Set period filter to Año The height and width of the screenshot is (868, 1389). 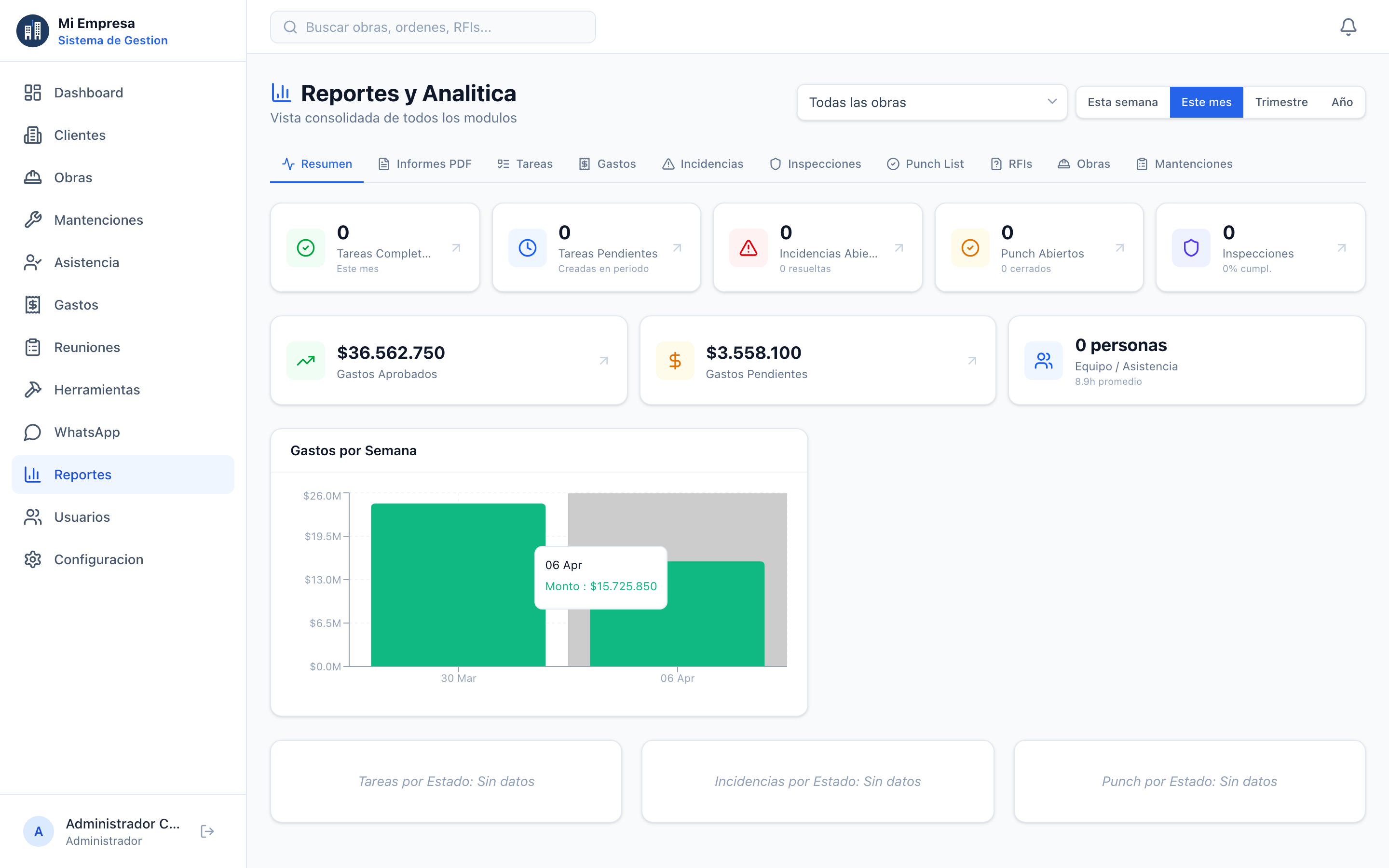point(1342,102)
